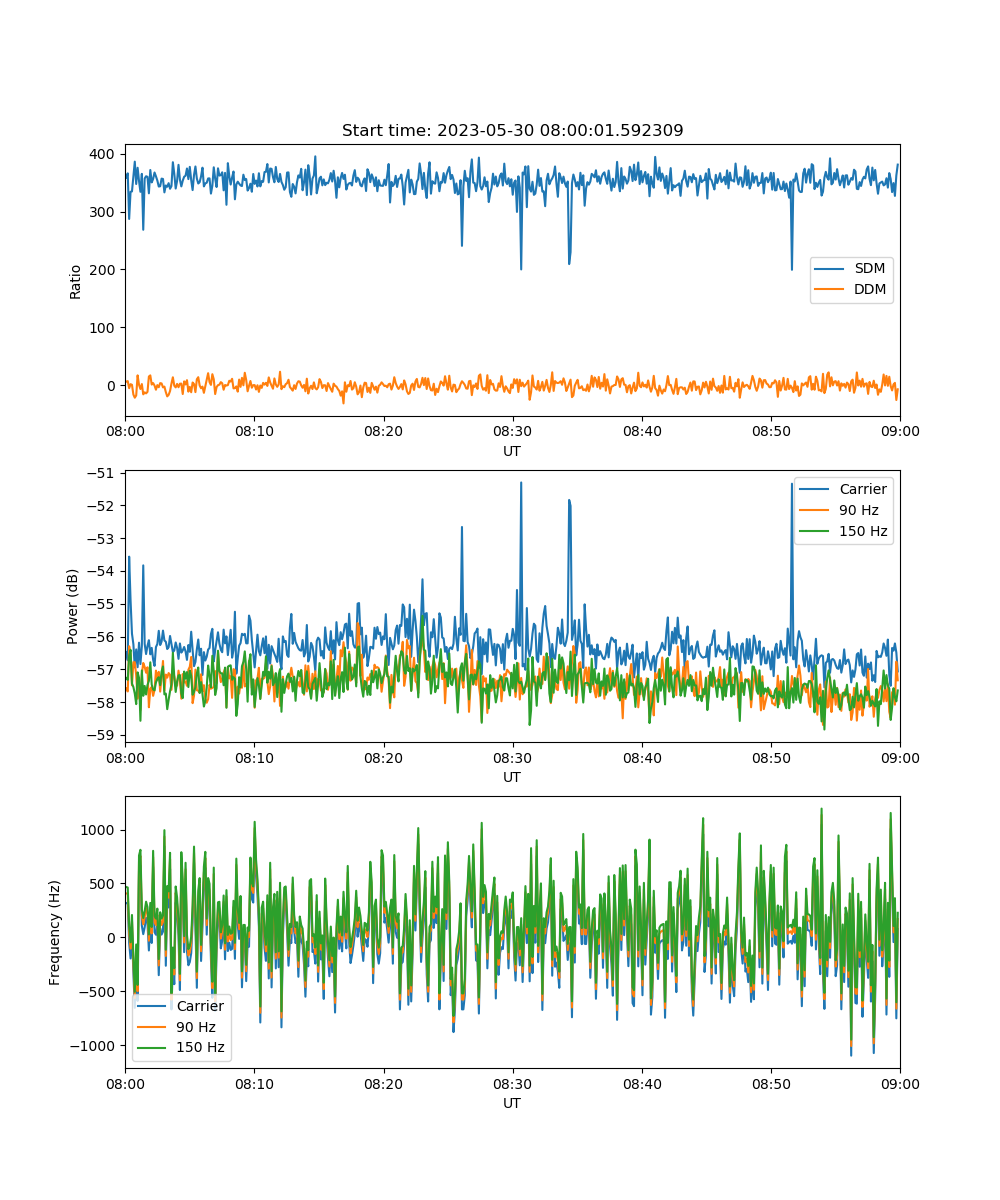Click the UT label under the Frequency plot
This screenshot has width=1000, height=1200.
coord(512,1104)
